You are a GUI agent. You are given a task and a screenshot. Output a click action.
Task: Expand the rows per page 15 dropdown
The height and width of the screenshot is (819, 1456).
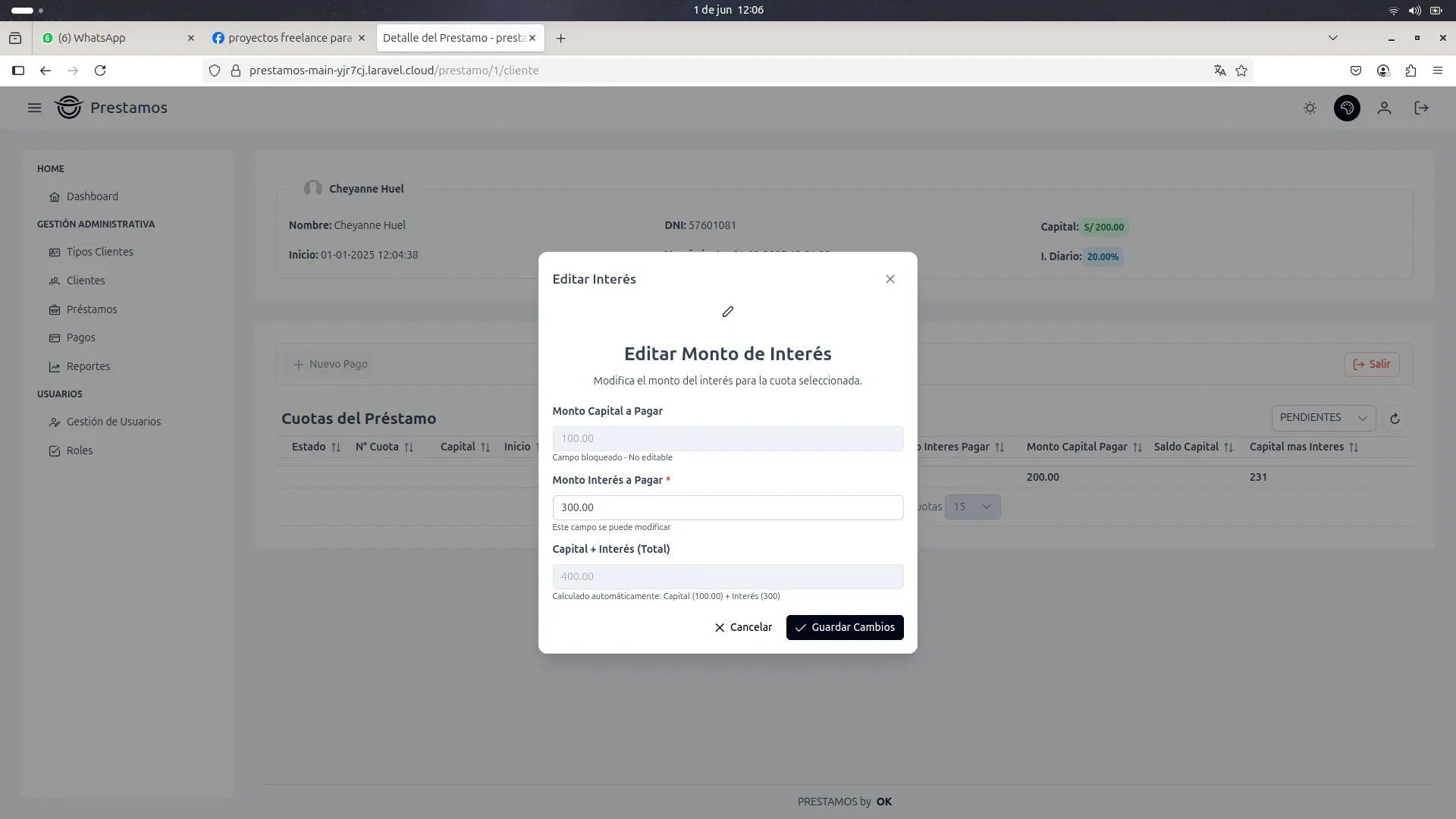coord(973,507)
